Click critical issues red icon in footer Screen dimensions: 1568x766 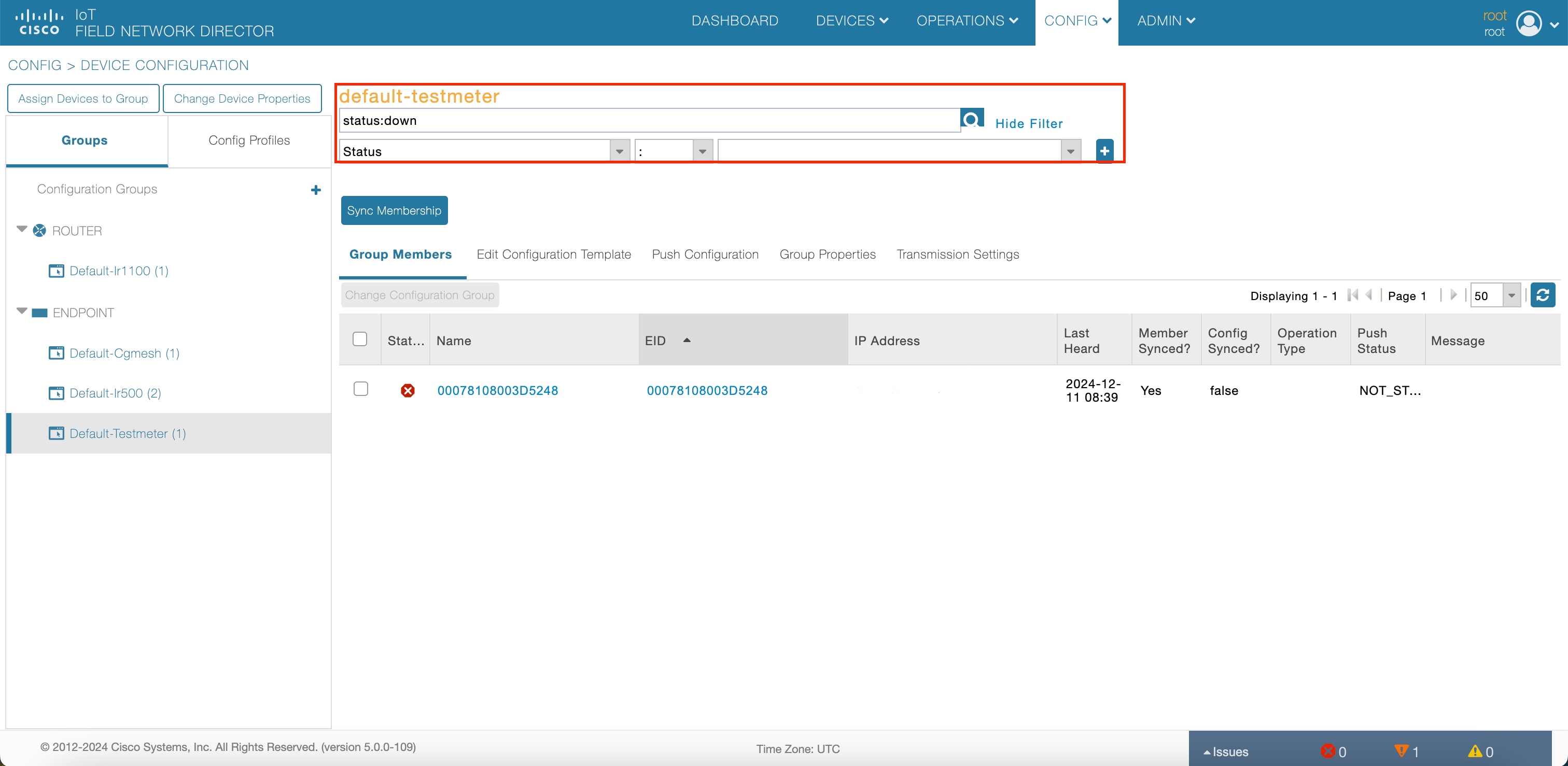click(1327, 751)
